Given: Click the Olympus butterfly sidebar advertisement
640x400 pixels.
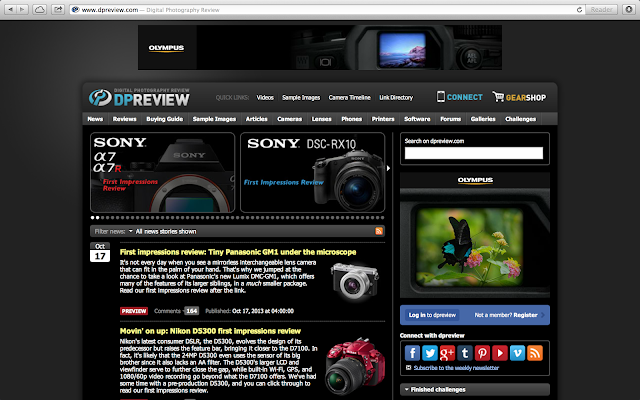Looking at the screenshot, I should pyautogui.click(x=475, y=235).
